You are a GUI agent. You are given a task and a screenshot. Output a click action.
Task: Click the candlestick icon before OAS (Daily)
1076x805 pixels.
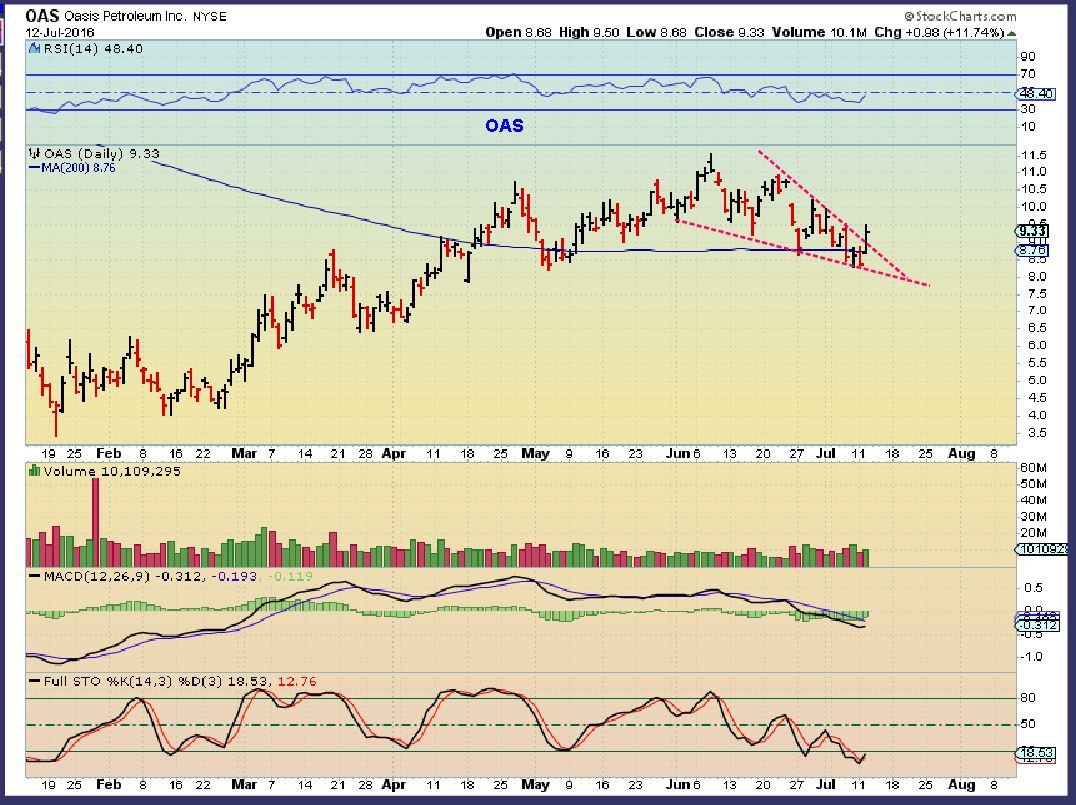(35, 154)
